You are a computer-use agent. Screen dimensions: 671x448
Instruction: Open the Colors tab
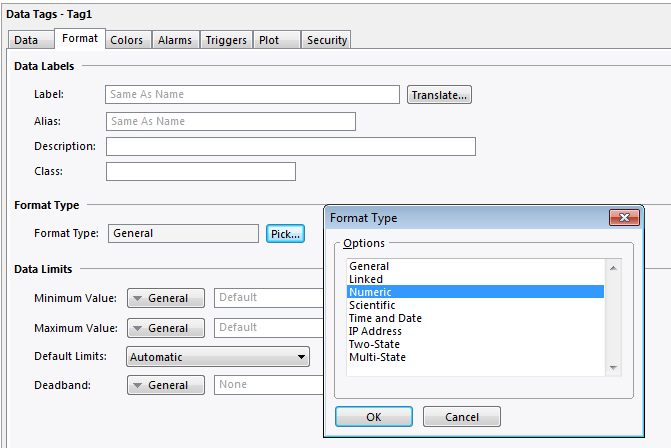click(x=128, y=40)
